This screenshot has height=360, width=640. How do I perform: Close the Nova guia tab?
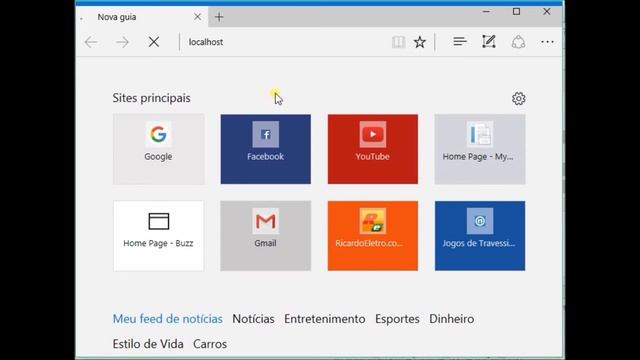click(198, 17)
